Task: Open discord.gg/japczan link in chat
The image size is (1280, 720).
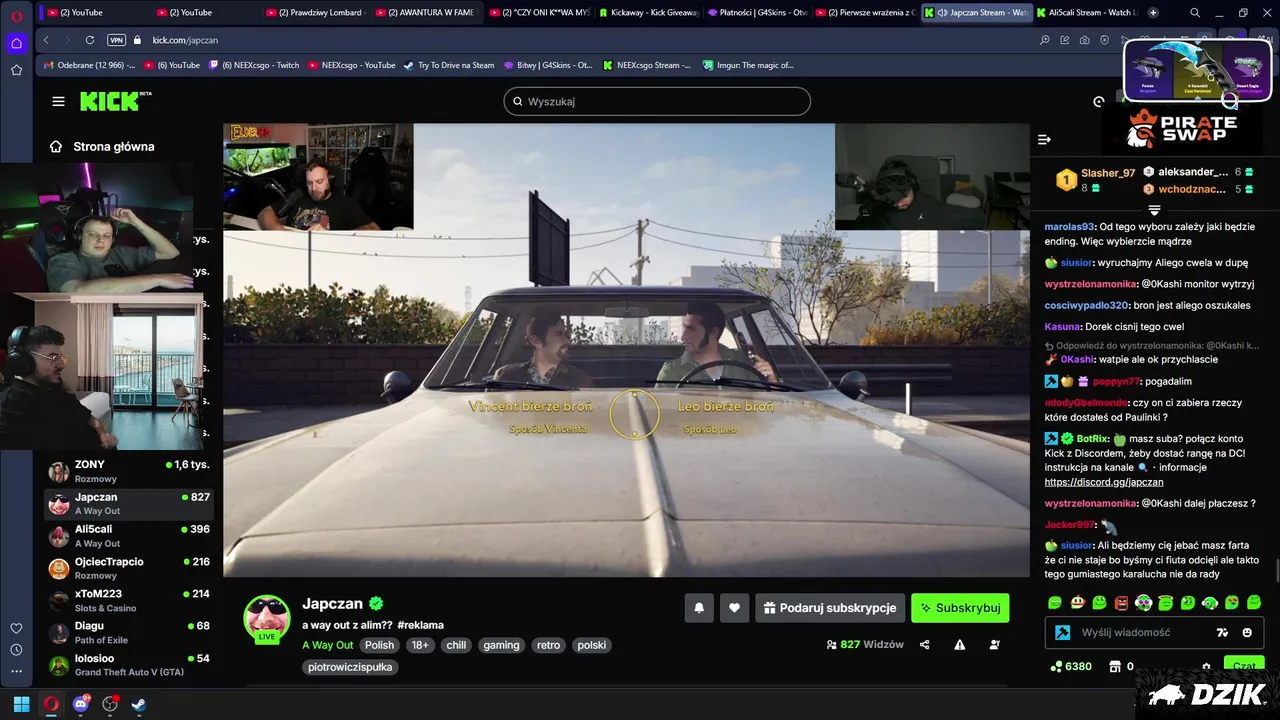Action: point(1104,482)
